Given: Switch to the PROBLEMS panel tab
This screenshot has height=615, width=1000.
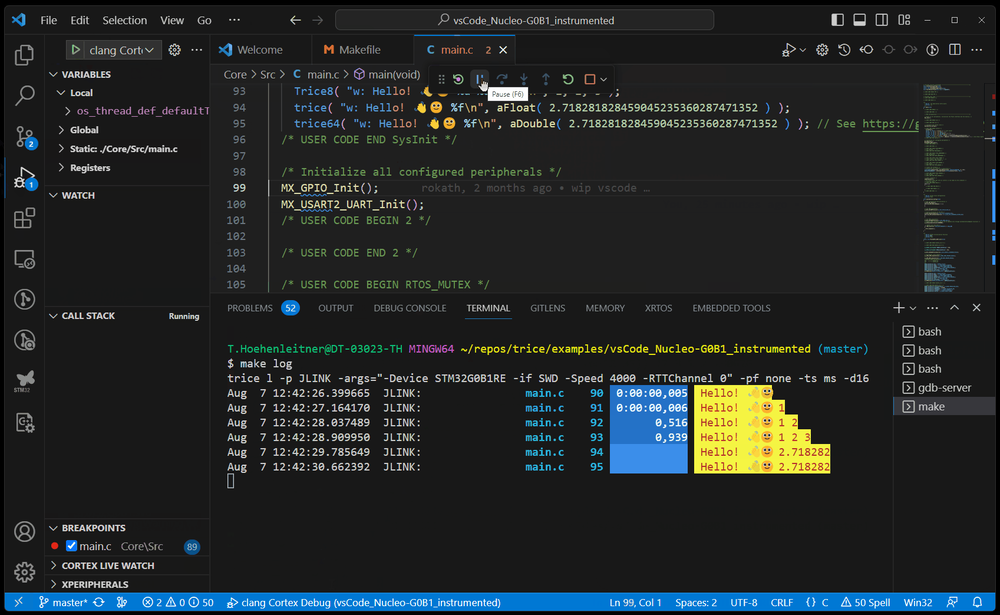Looking at the screenshot, I should tap(249, 308).
